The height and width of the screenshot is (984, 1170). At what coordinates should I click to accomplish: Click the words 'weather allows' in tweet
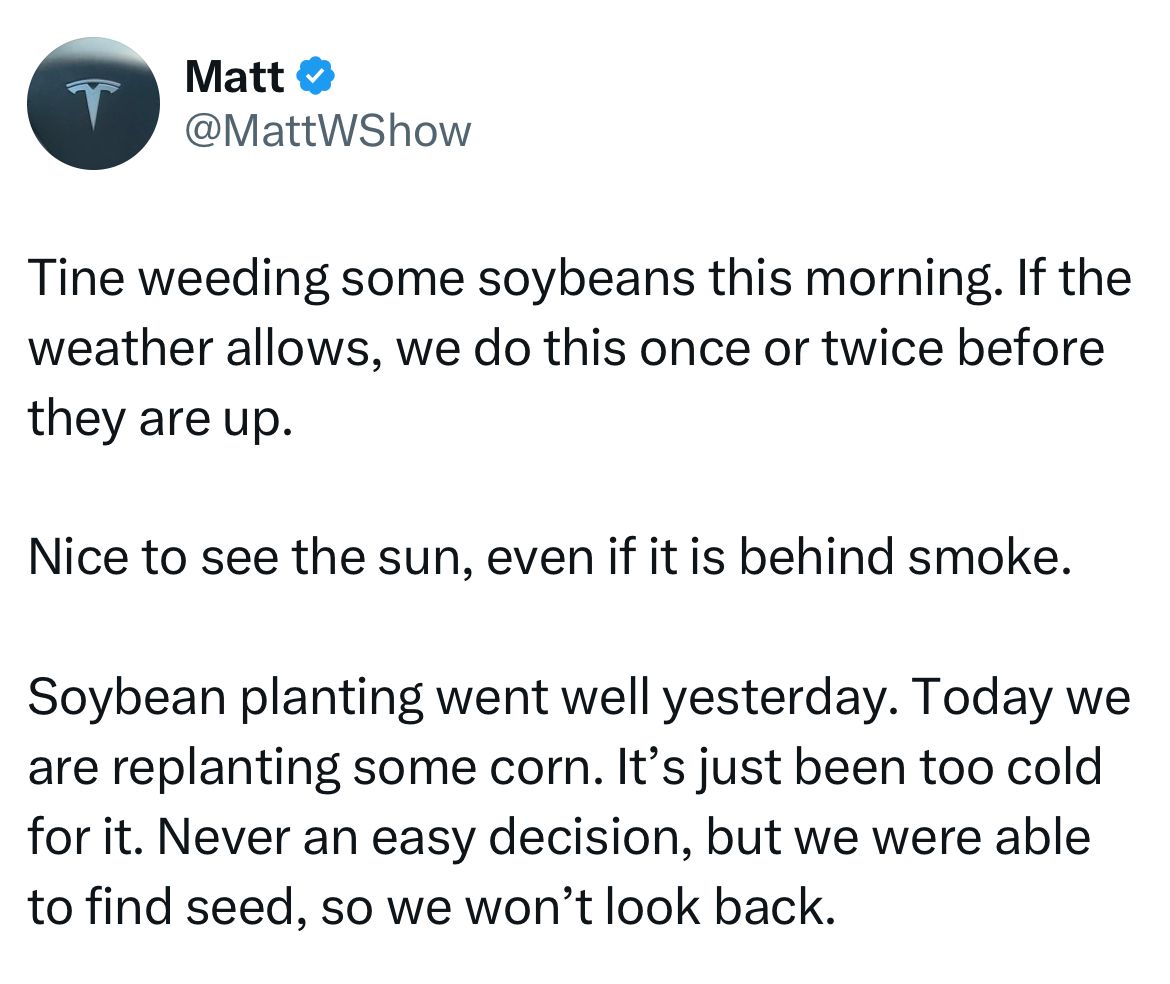tap(199, 348)
